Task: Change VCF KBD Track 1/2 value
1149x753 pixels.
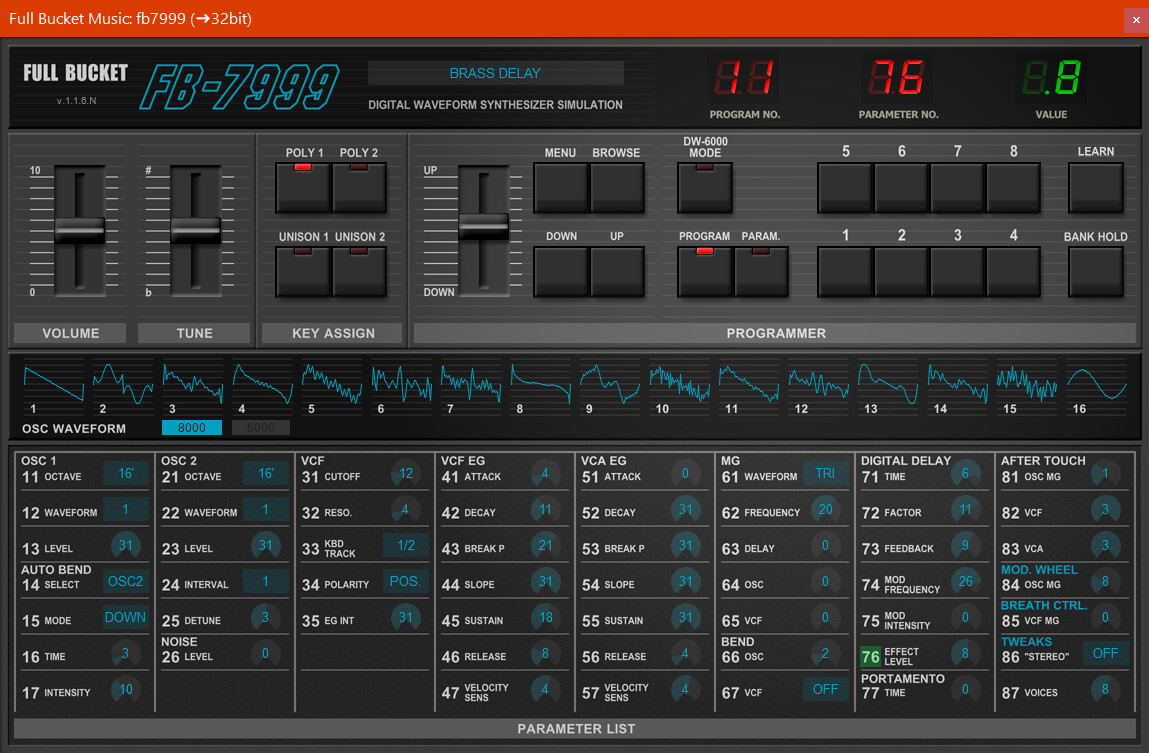Action: coord(405,546)
